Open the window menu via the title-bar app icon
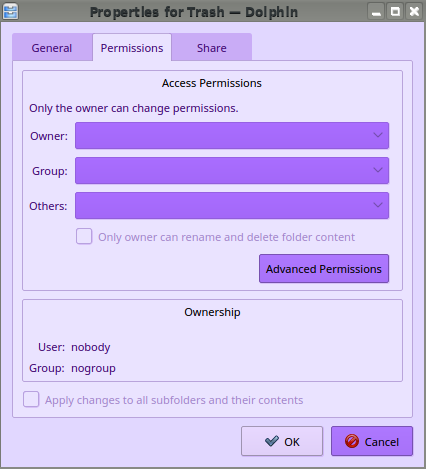426x469 pixels. point(10,11)
